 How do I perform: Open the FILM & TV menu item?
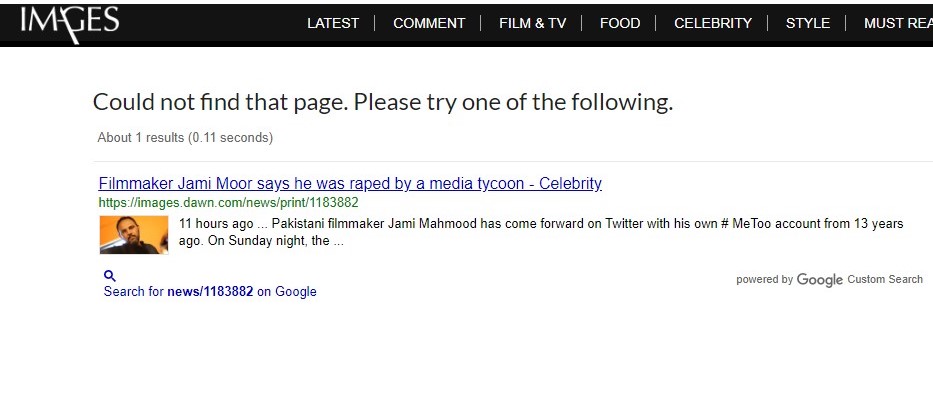pyautogui.click(x=533, y=23)
